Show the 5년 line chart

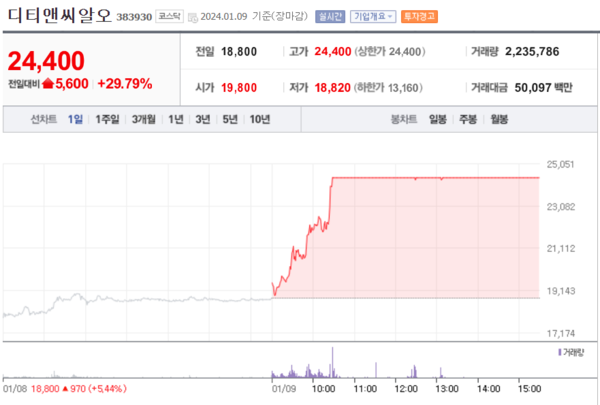click(x=230, y=119)
